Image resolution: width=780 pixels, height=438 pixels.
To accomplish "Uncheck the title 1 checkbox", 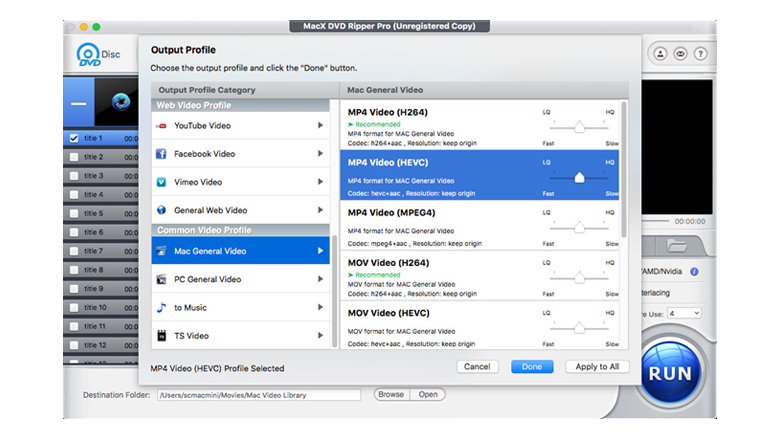I will [x=74, y=138].
